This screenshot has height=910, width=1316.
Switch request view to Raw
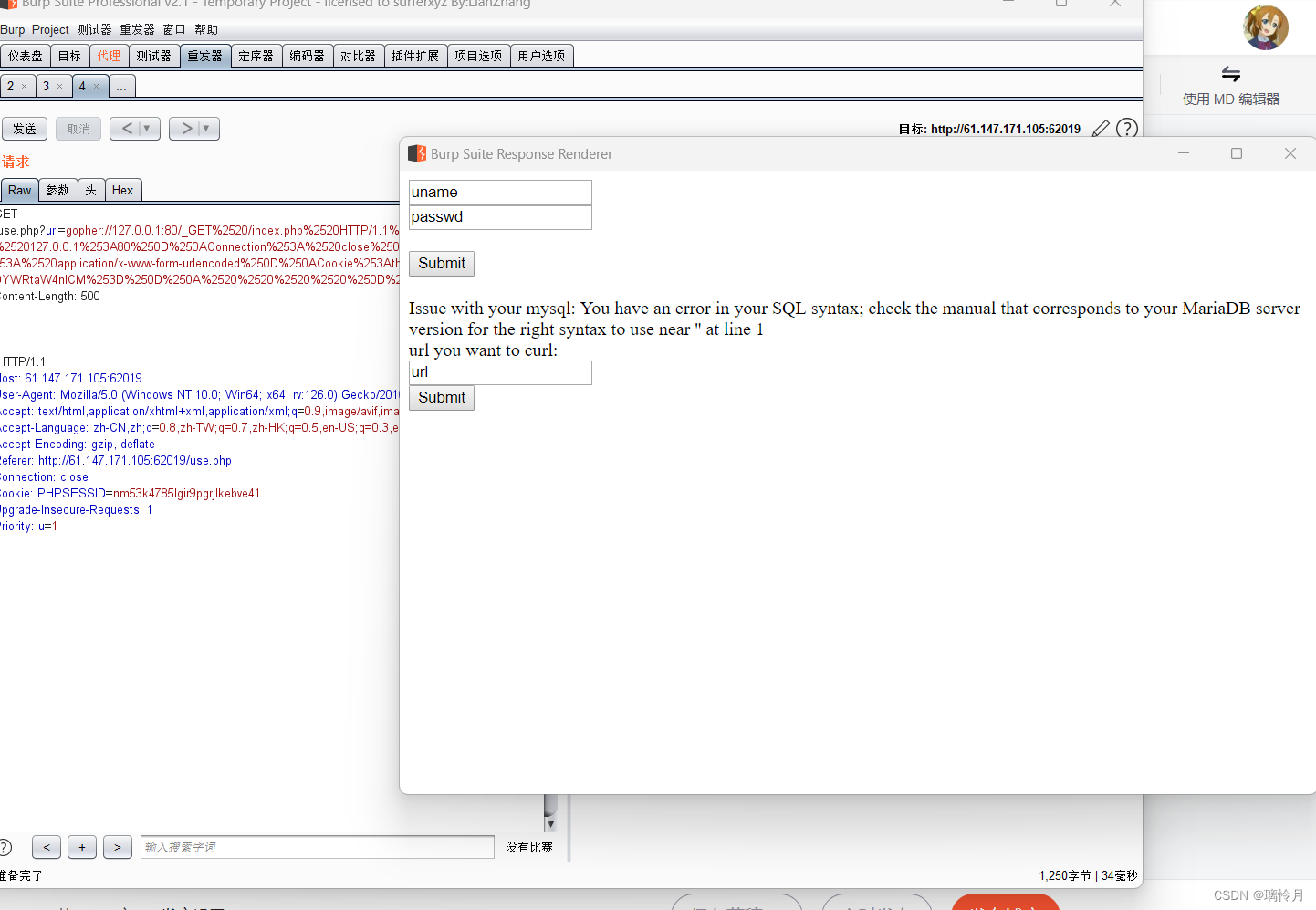[19, 190]
